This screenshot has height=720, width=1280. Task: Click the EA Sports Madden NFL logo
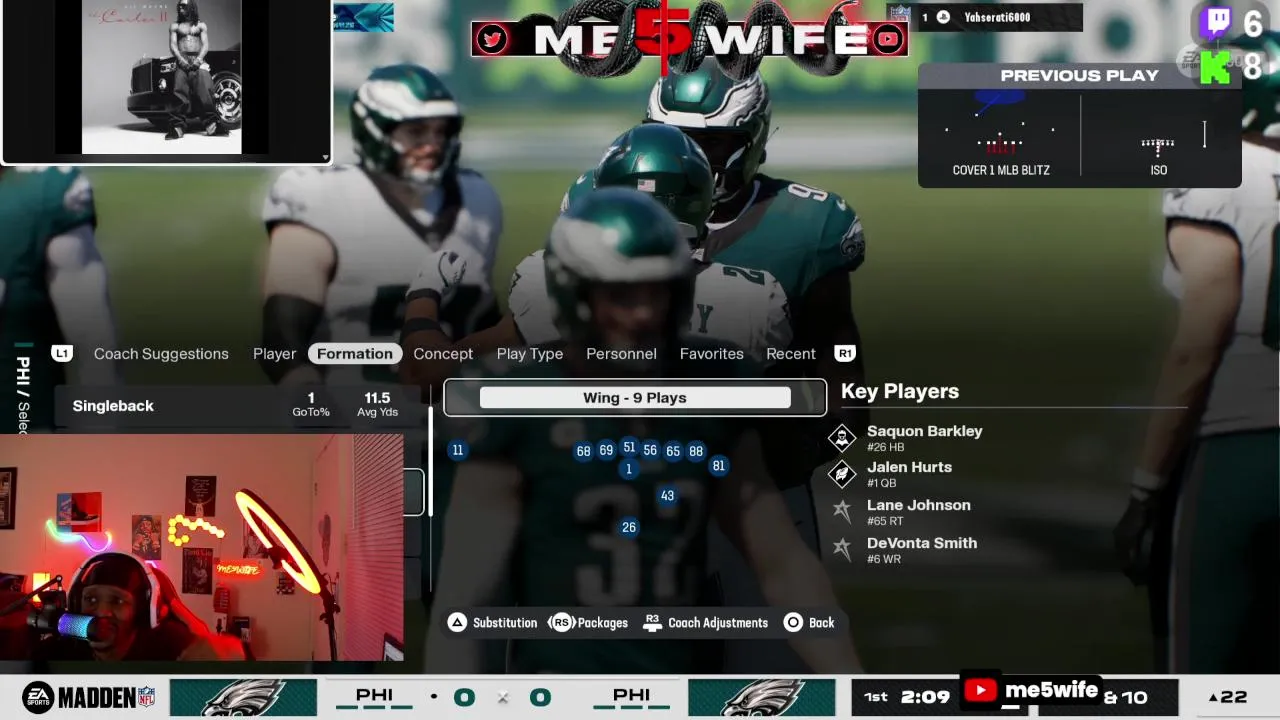(x=89, y=698)
